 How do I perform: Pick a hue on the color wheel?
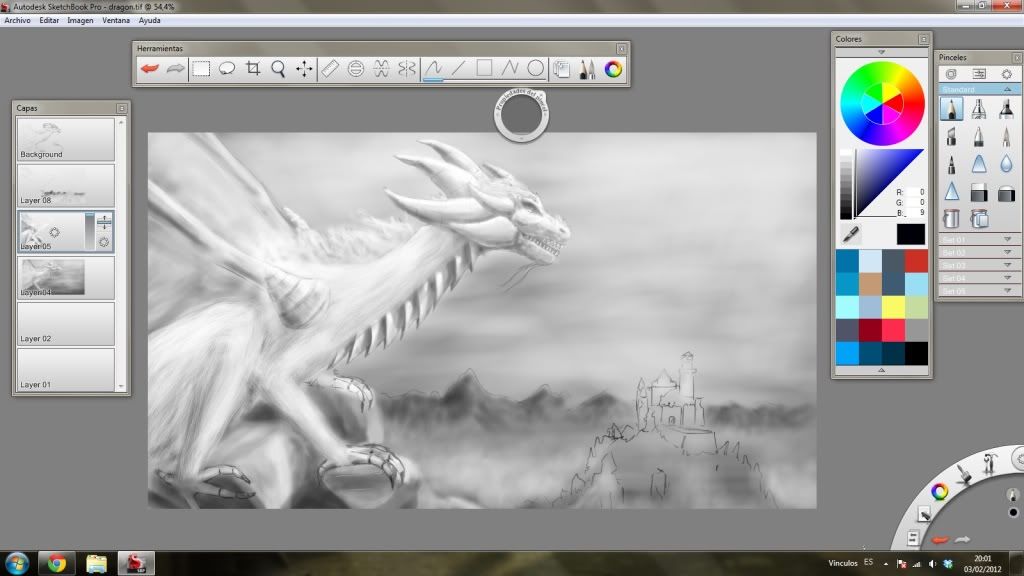click(882, 103)
